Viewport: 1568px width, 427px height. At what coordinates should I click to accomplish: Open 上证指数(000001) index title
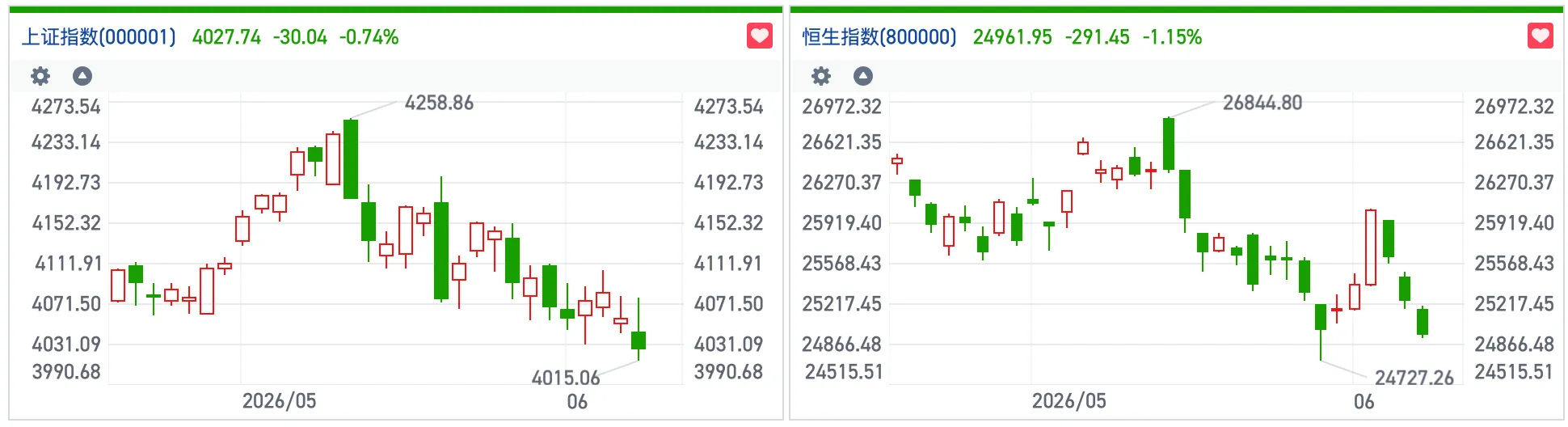tap(99, 37)
